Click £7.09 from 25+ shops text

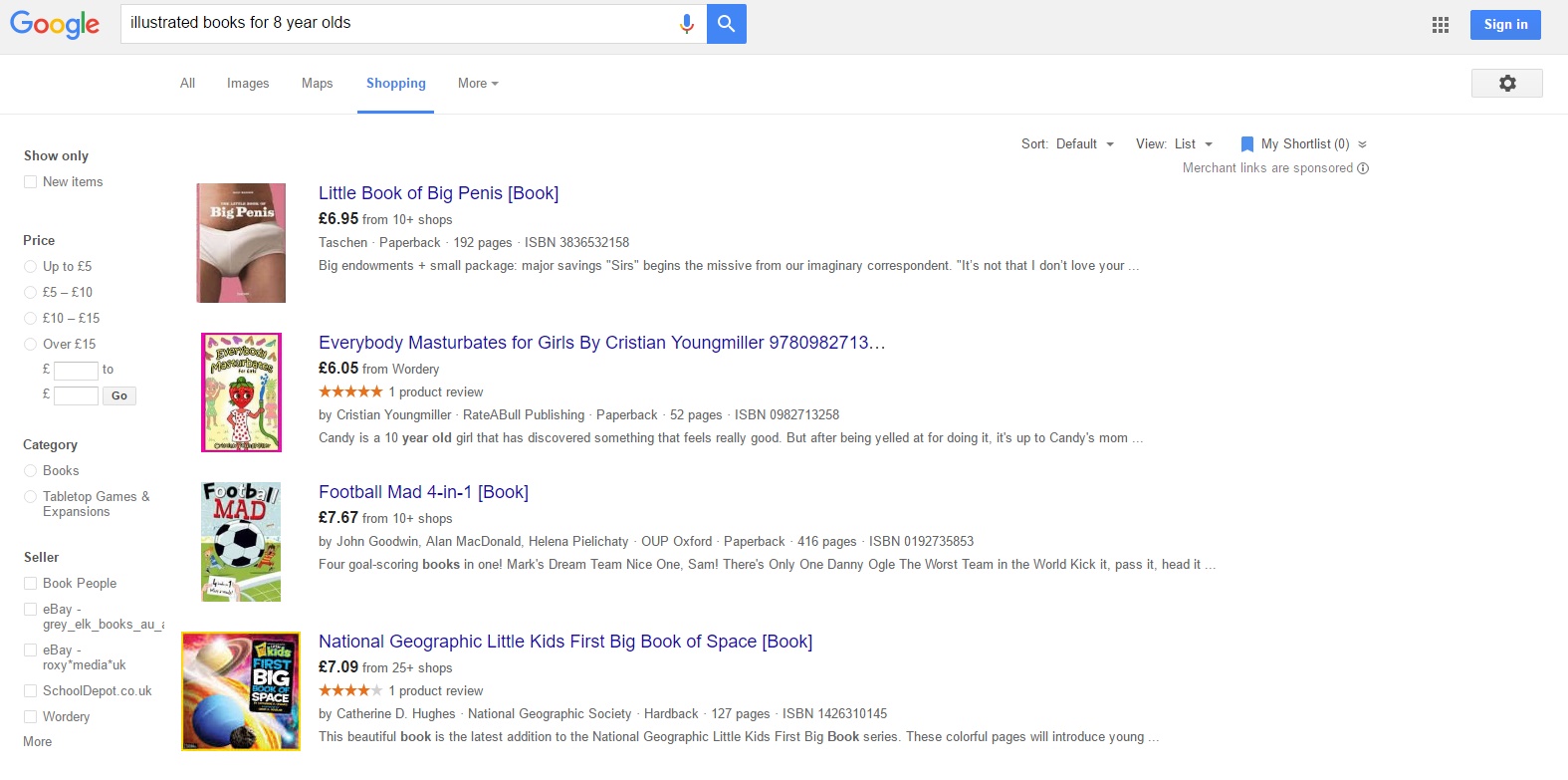(385, 667)
